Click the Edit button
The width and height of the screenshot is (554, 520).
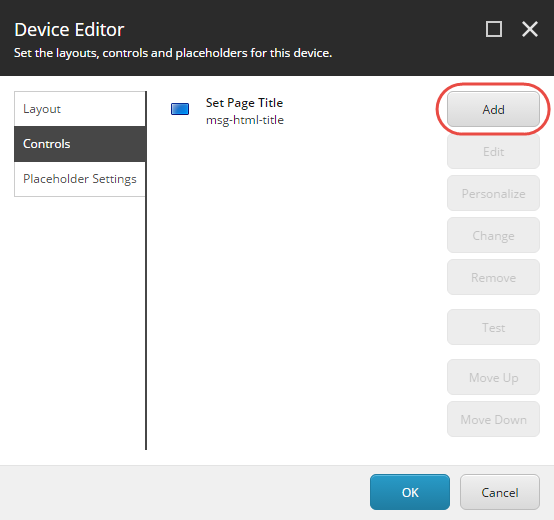[x=493, y=152]
